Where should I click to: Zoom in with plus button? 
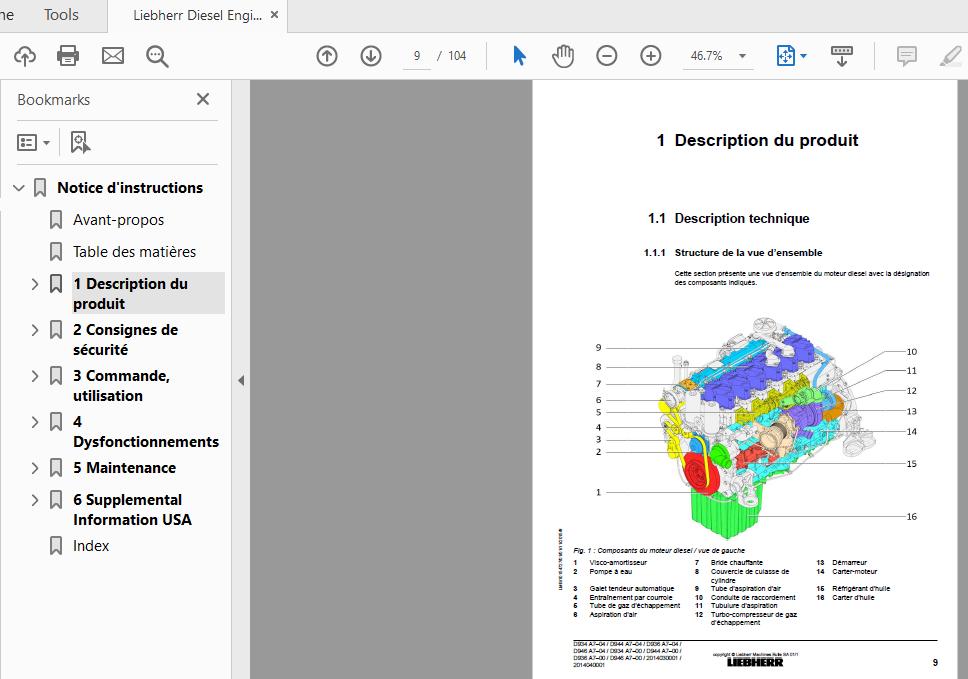point(651,56)
